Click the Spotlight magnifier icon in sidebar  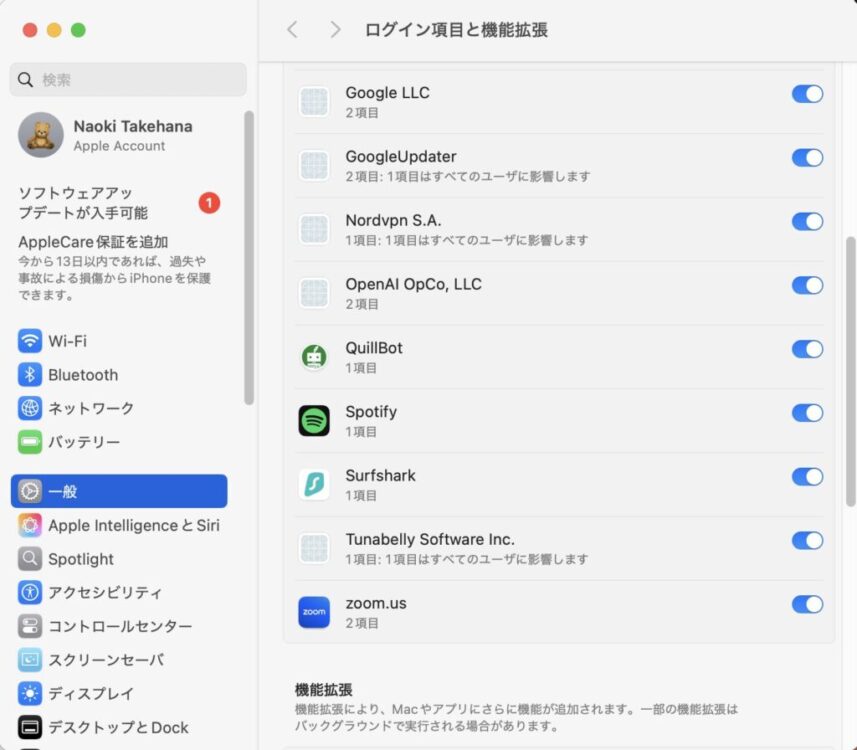pos(30,559)
